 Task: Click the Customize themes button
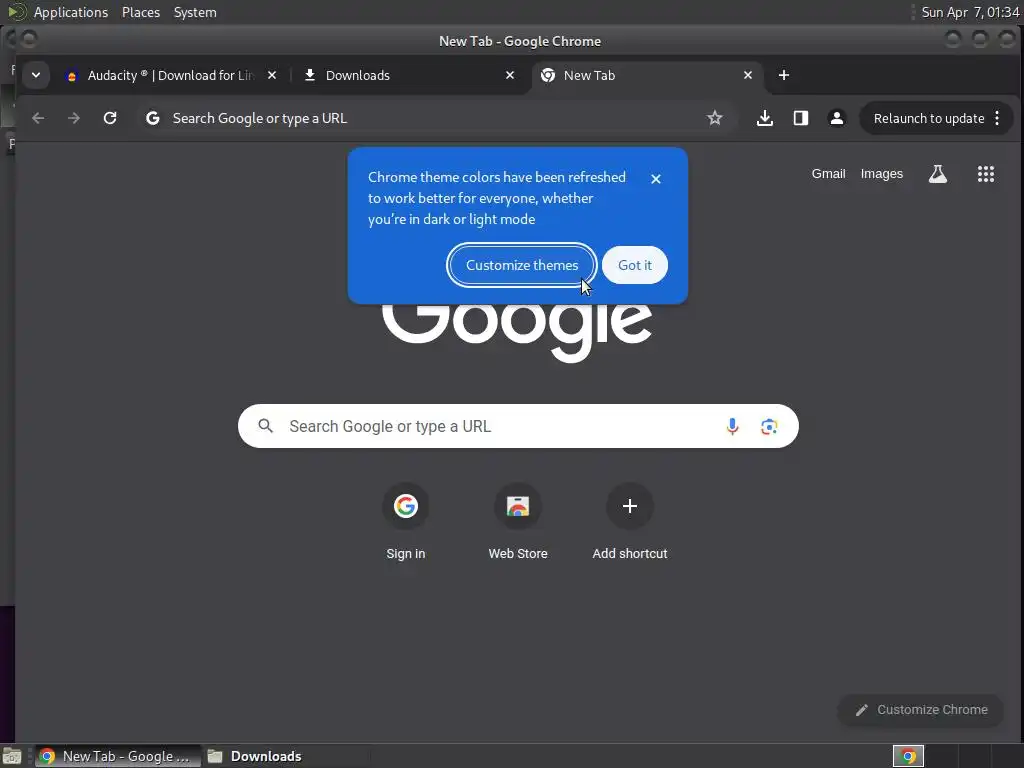pyautogui.click(x=522, y=265)
